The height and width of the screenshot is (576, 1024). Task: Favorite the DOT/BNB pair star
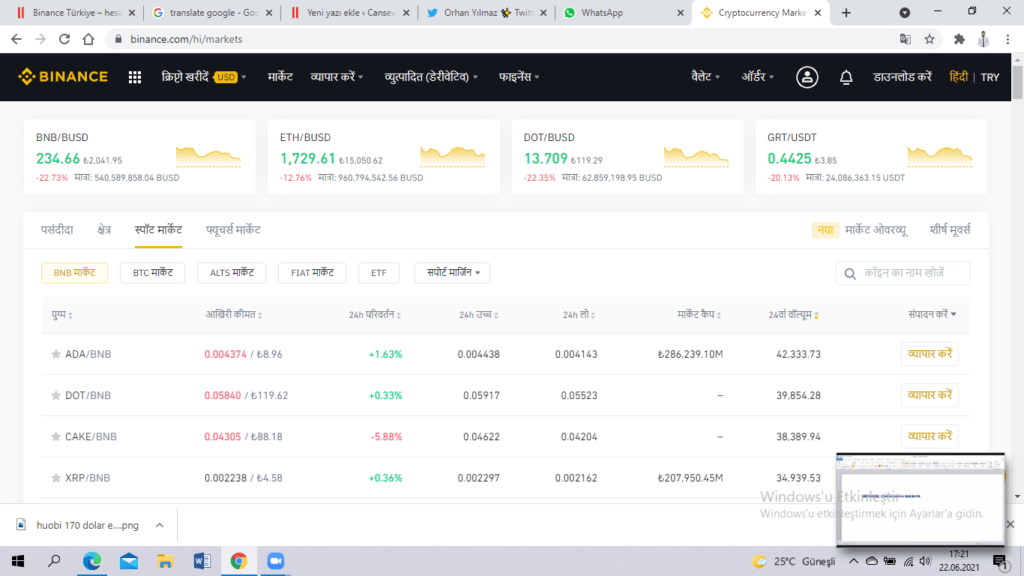[56, 395]
